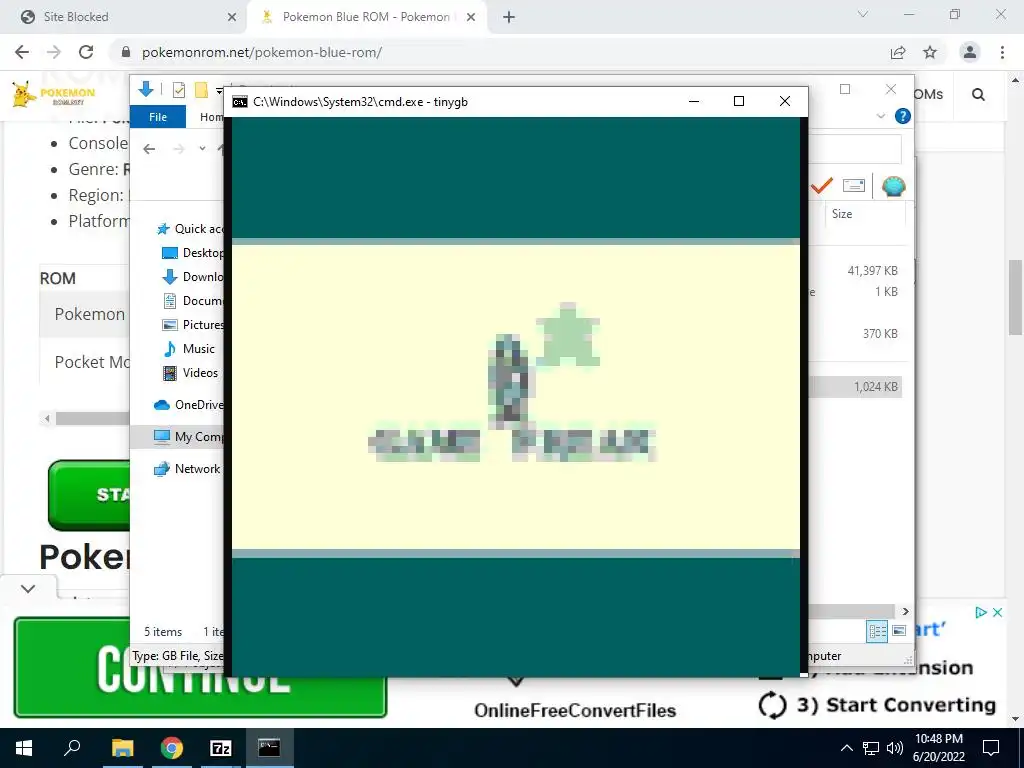Select Downloads in Explorer navigation pane

click(193, 277)
